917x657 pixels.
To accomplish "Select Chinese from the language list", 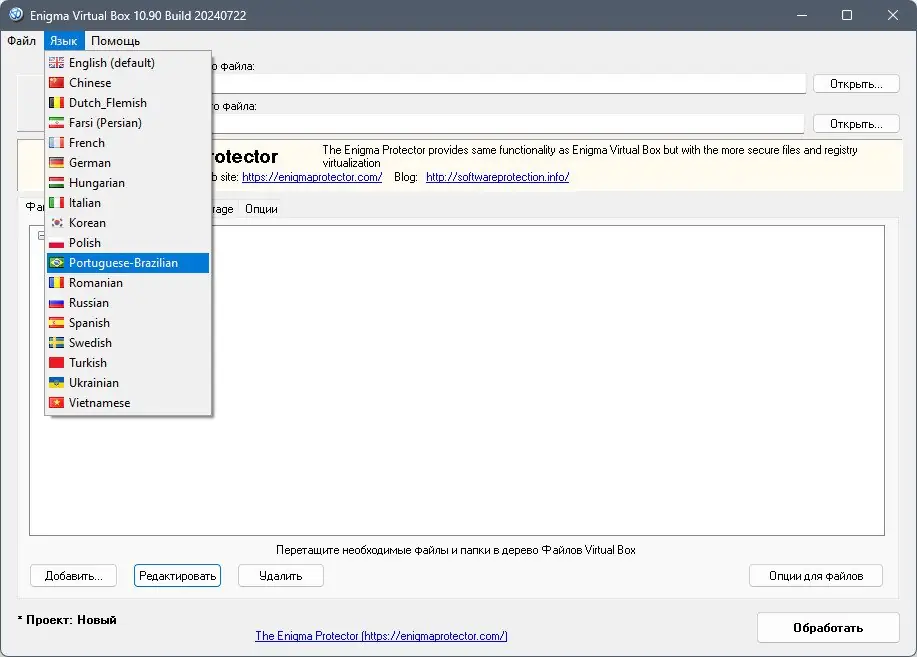I will (x=127, y=82).
